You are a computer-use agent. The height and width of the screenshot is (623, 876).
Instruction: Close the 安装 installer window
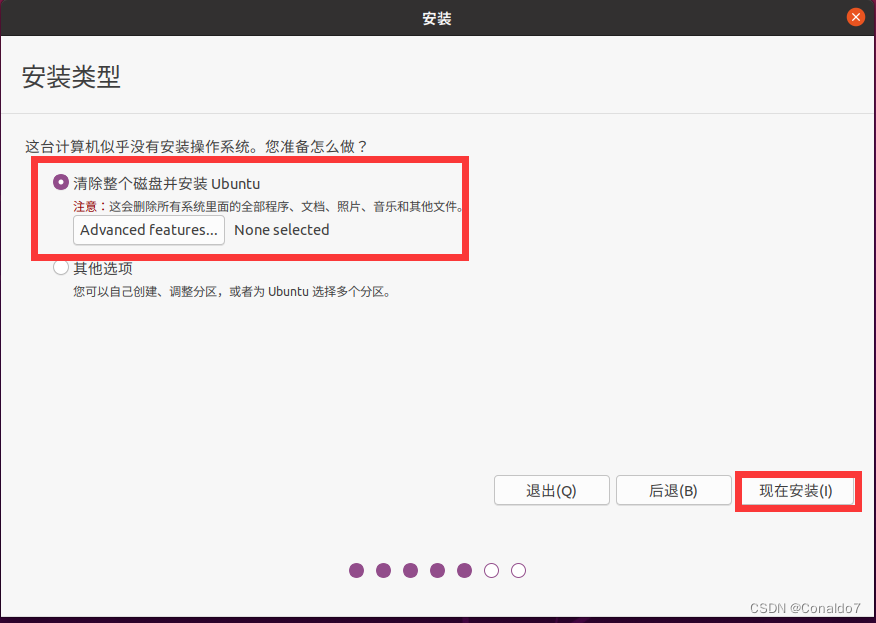click(x=855, y=17)
